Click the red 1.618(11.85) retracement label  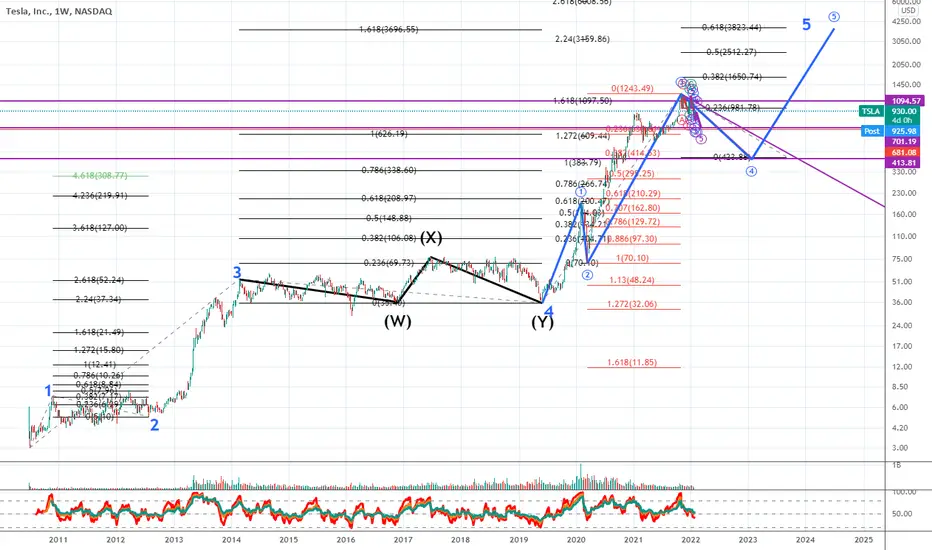point(632,363)
